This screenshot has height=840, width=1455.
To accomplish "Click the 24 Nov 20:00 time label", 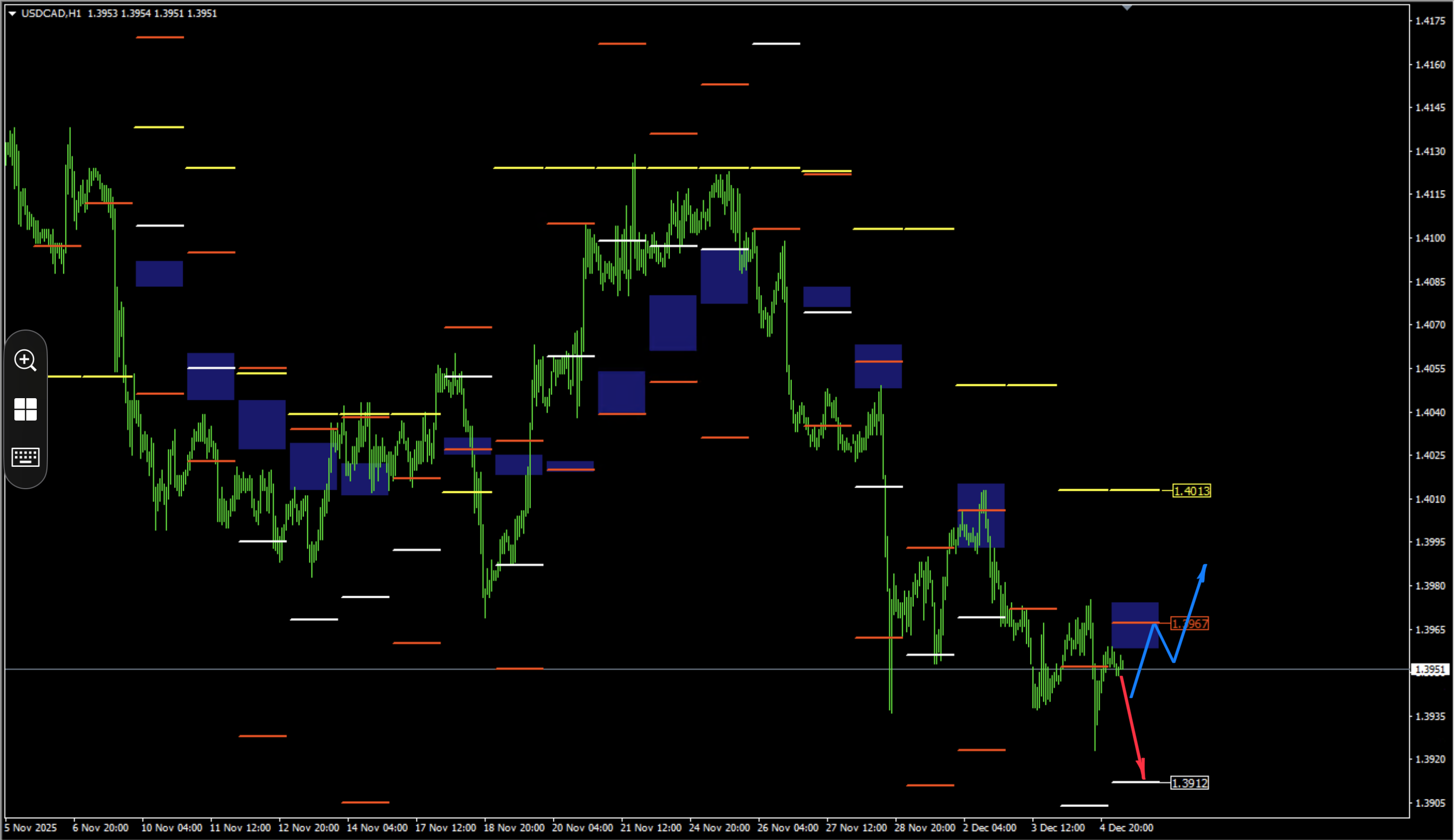I will tap(719, 827).
